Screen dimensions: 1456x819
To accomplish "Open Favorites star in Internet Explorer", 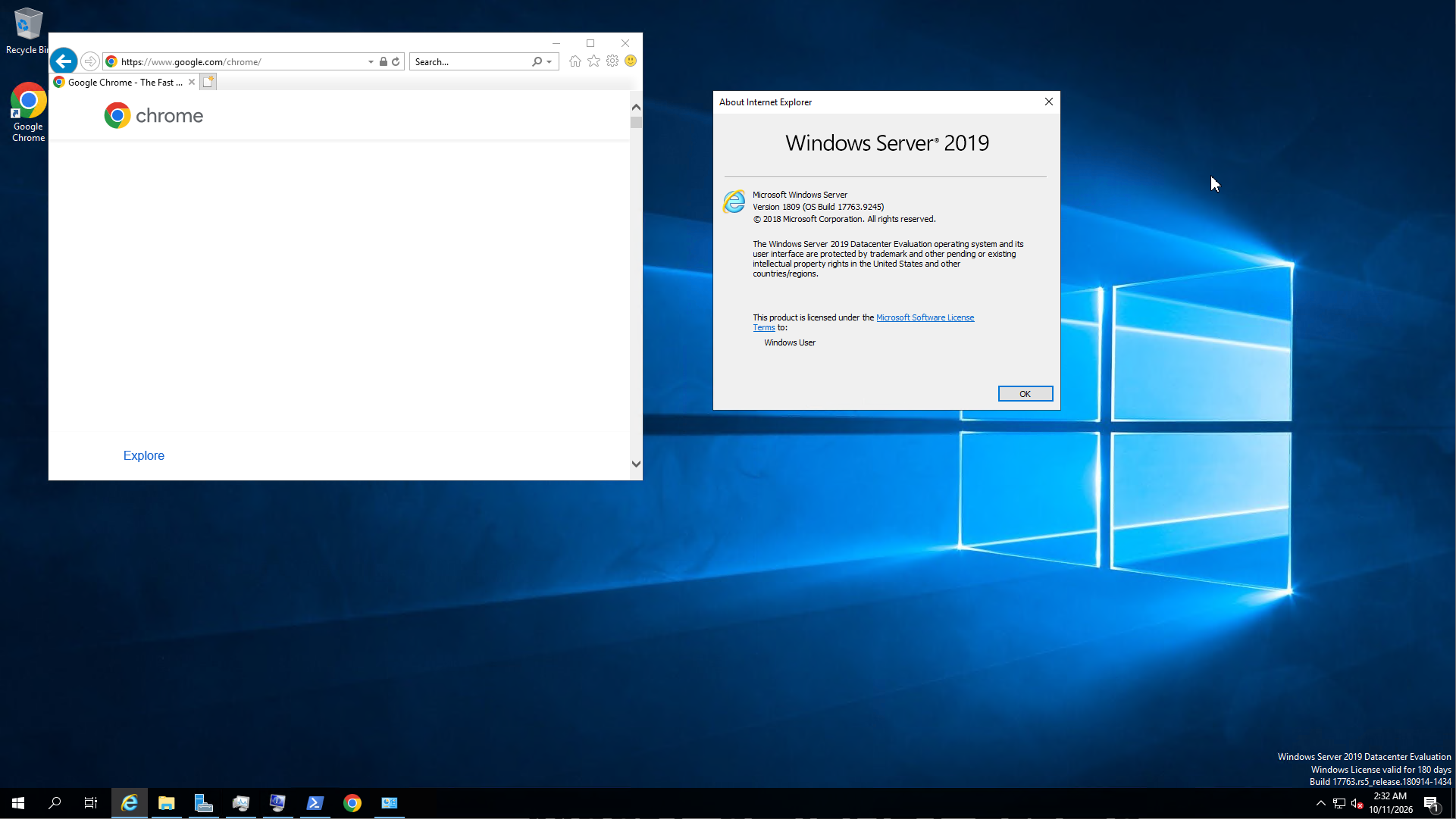I will pos(593,61).
